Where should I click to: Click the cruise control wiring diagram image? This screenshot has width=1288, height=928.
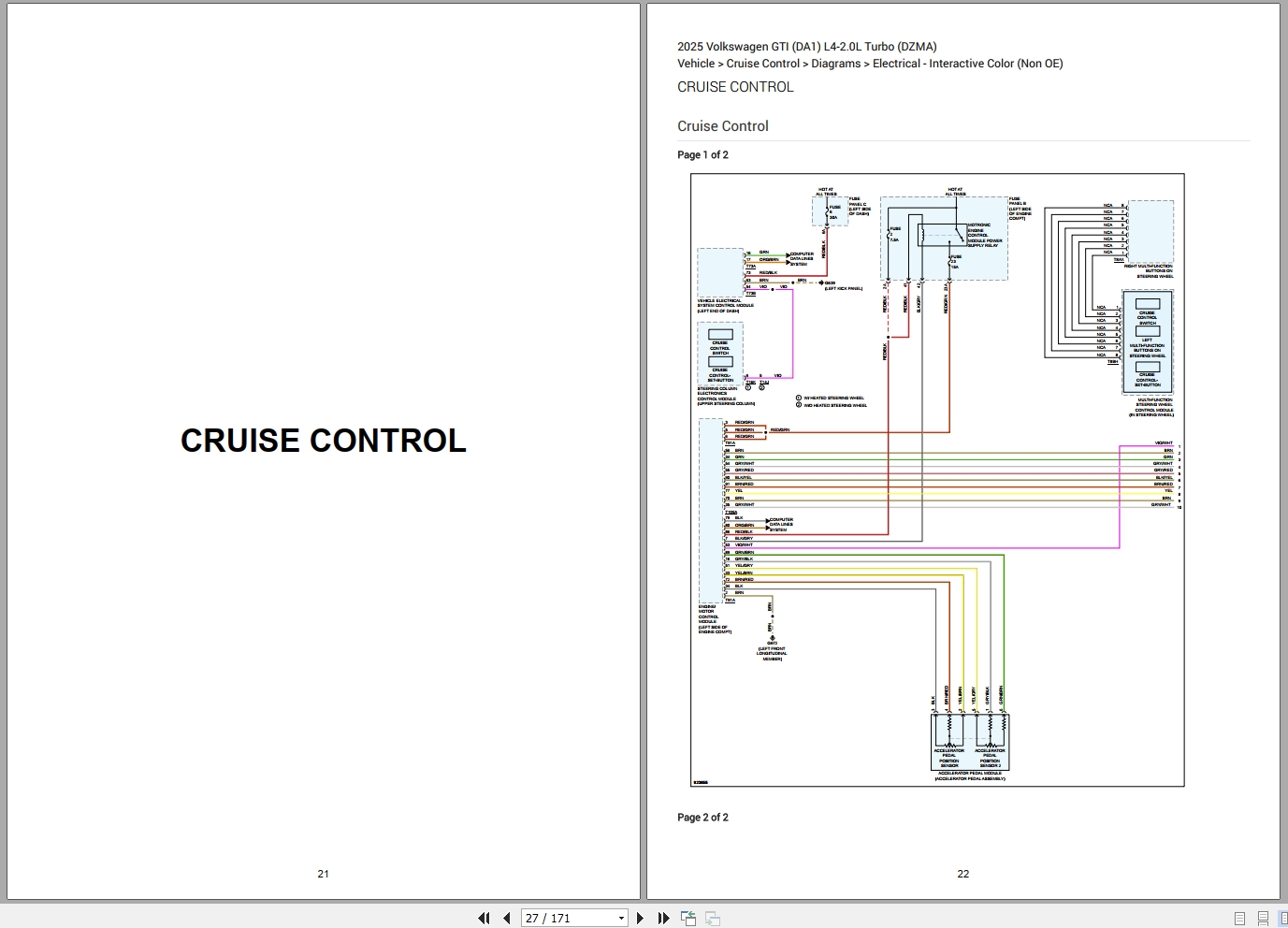937,480
